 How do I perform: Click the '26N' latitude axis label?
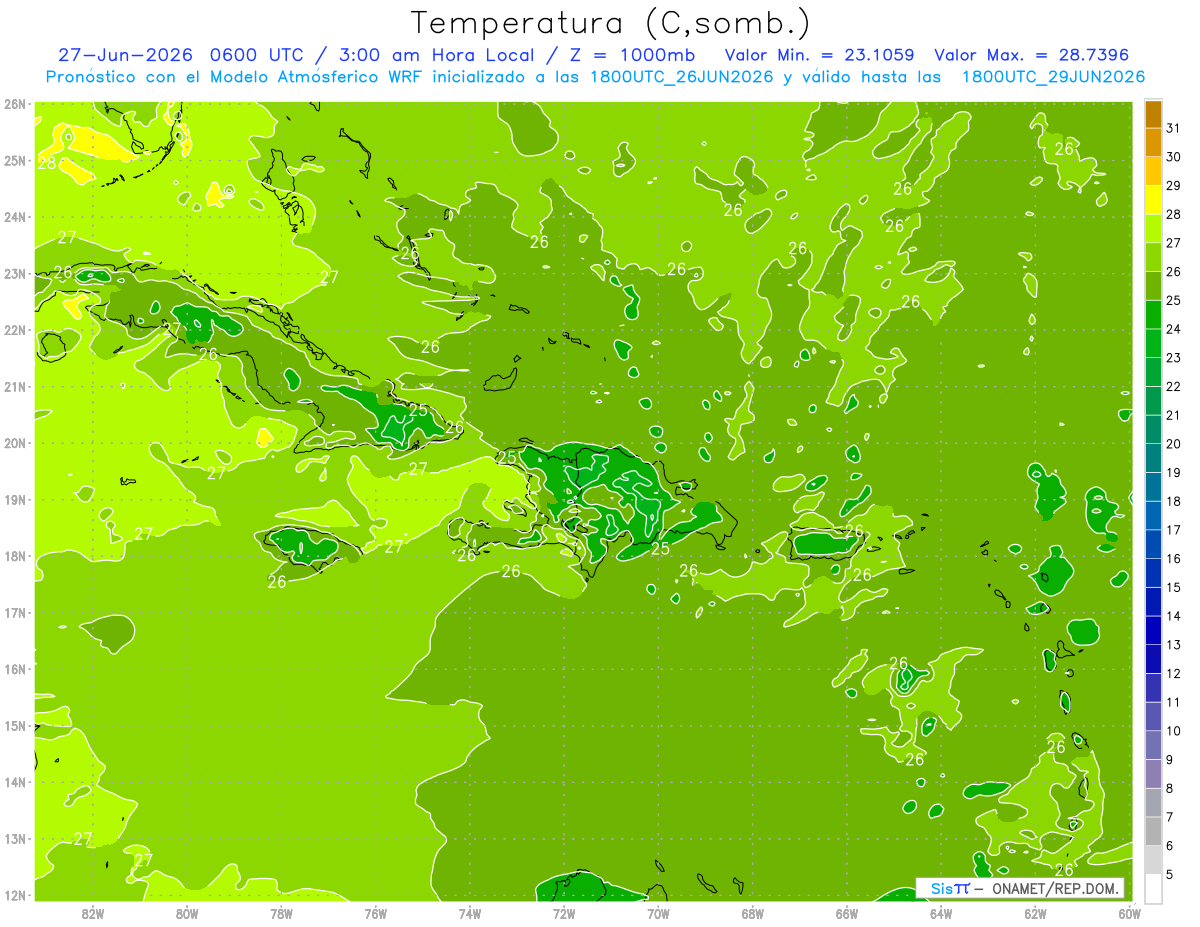click(x=15, y=104)
